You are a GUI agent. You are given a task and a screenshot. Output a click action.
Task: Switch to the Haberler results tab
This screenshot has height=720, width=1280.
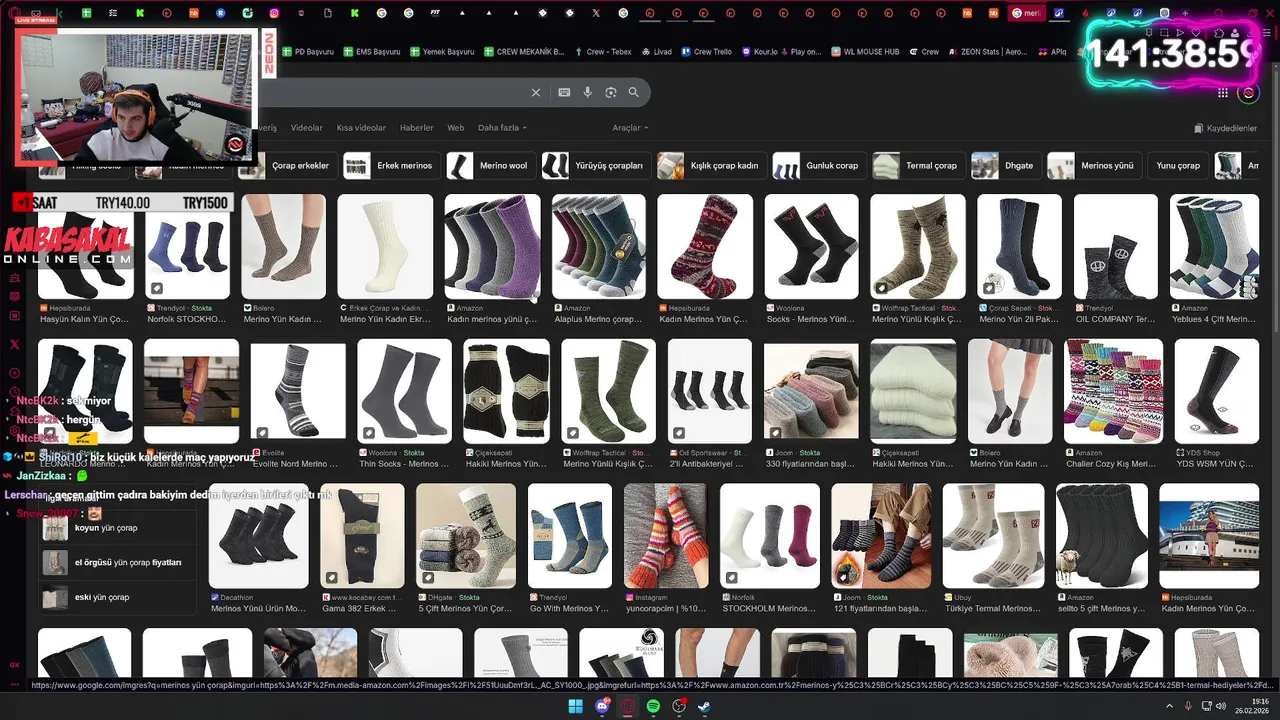(x=417, y=128)
